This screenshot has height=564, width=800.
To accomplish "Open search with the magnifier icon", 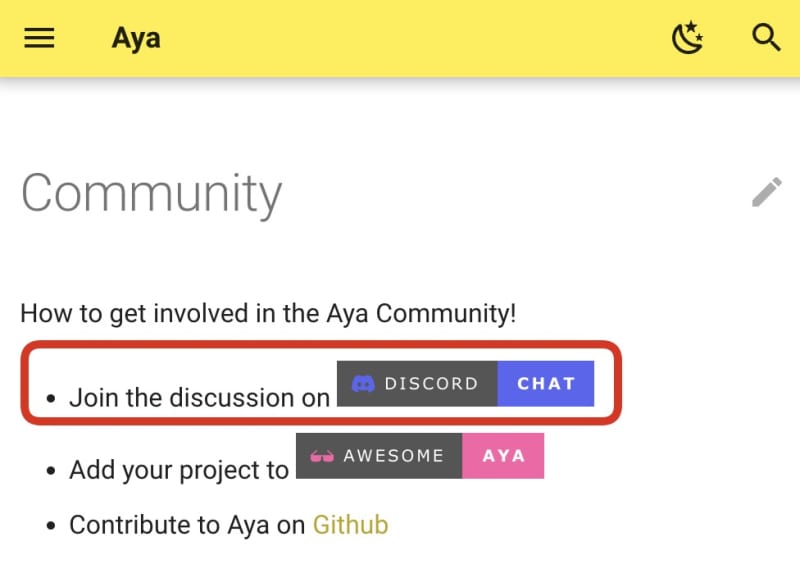I will [766, 38].
